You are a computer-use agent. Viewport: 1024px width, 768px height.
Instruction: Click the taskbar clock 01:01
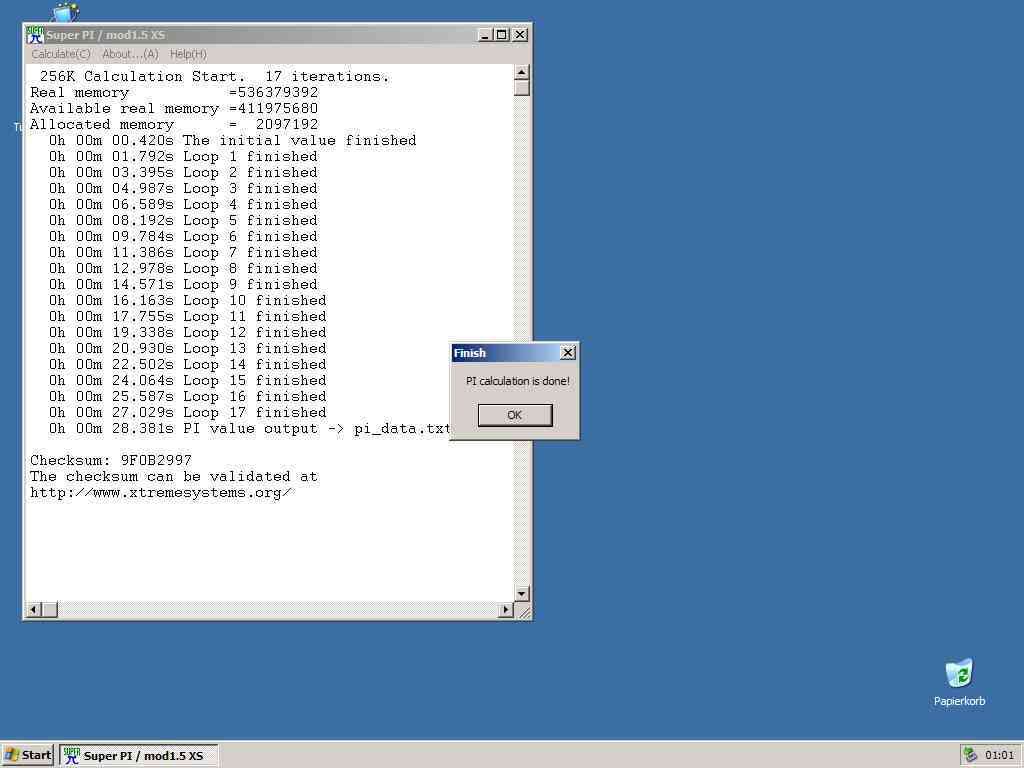pos(999,755)
